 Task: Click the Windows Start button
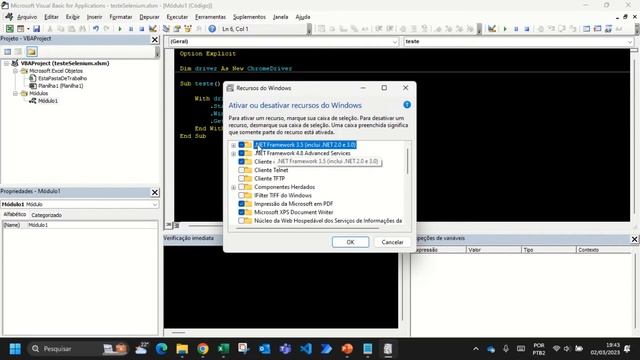[x=15, y=349]
